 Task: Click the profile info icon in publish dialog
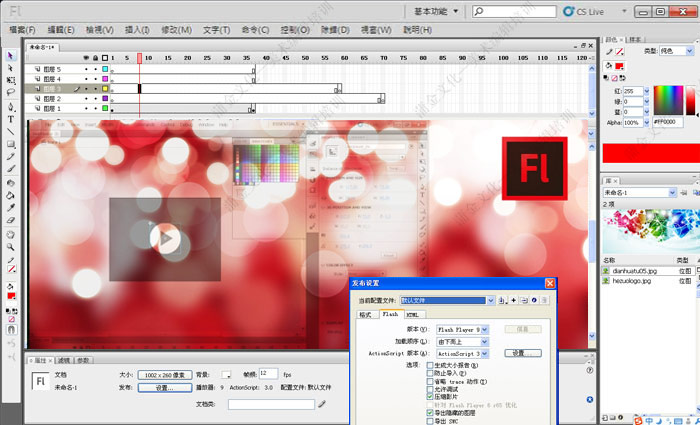tap(534, 300)
